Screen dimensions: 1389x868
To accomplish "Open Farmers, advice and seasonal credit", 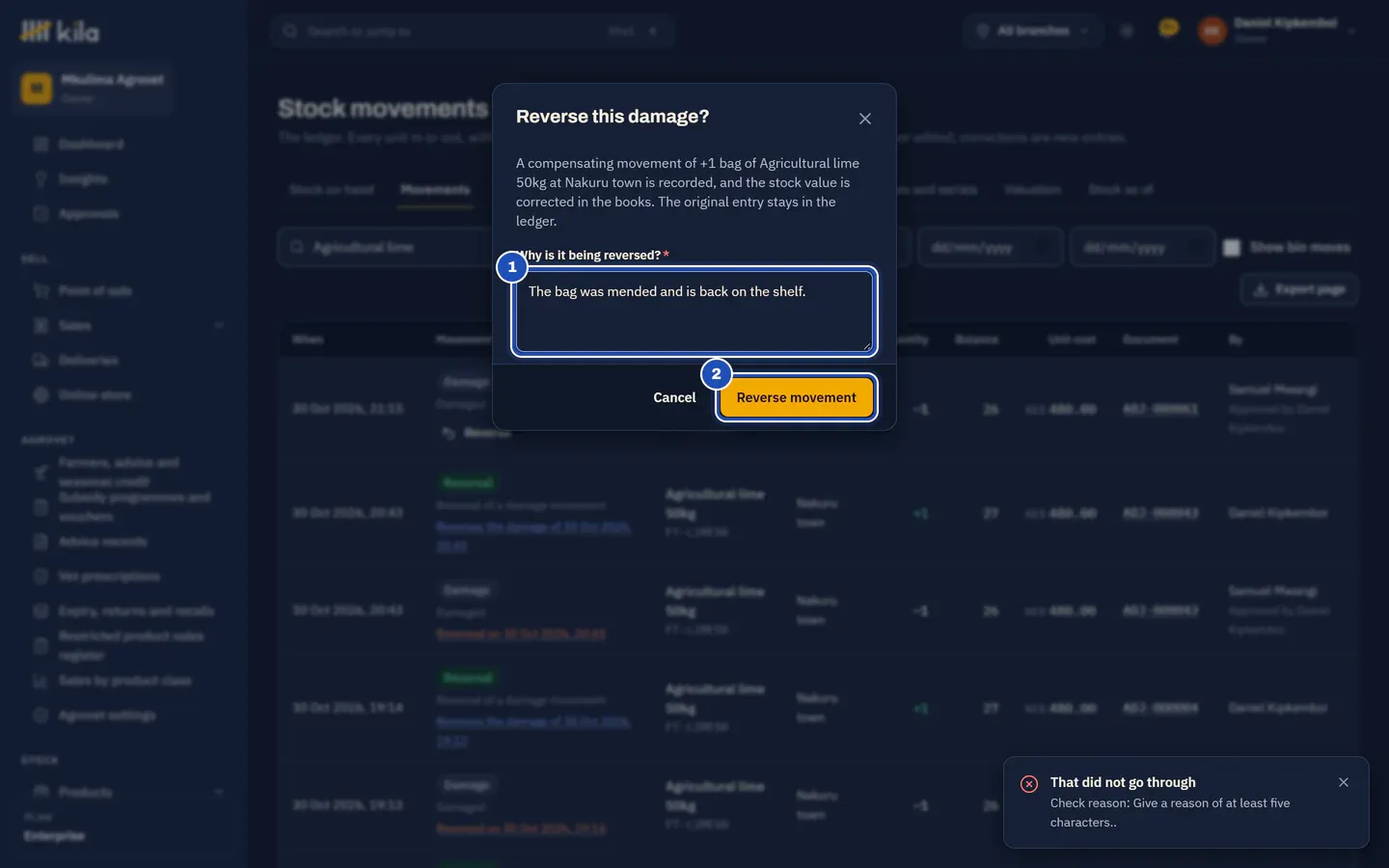I will pos(123,473).
